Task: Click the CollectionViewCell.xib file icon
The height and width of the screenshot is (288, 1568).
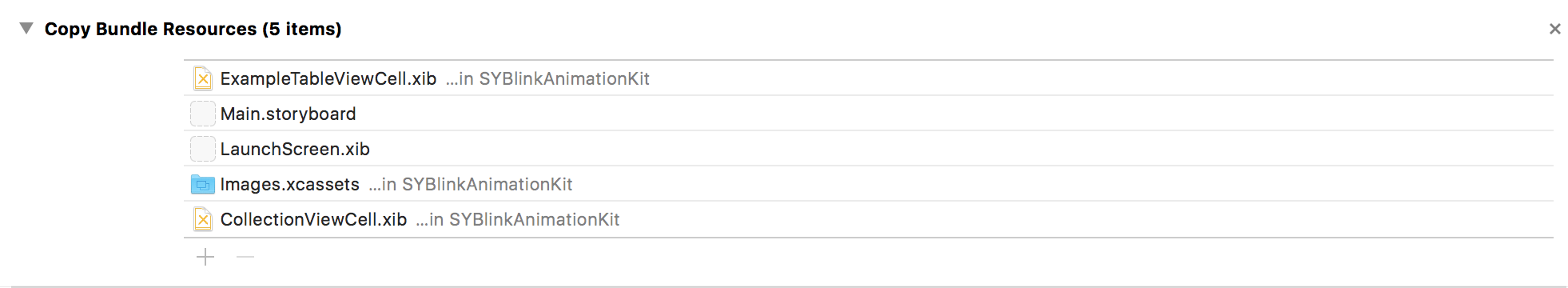Action: [203, 219]
